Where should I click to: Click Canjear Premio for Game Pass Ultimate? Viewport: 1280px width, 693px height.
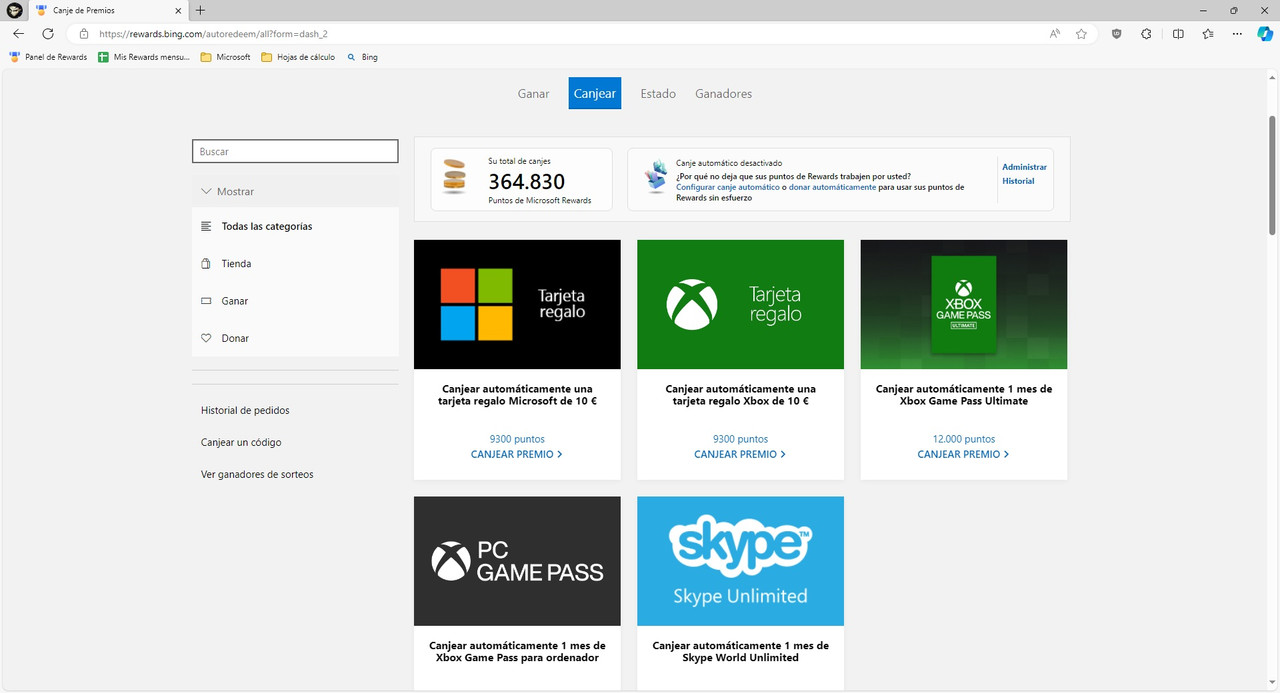point(964,454)
